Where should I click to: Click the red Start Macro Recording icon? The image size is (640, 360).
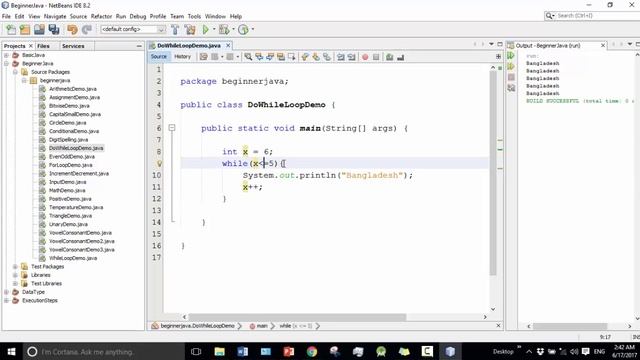(365, 57)
